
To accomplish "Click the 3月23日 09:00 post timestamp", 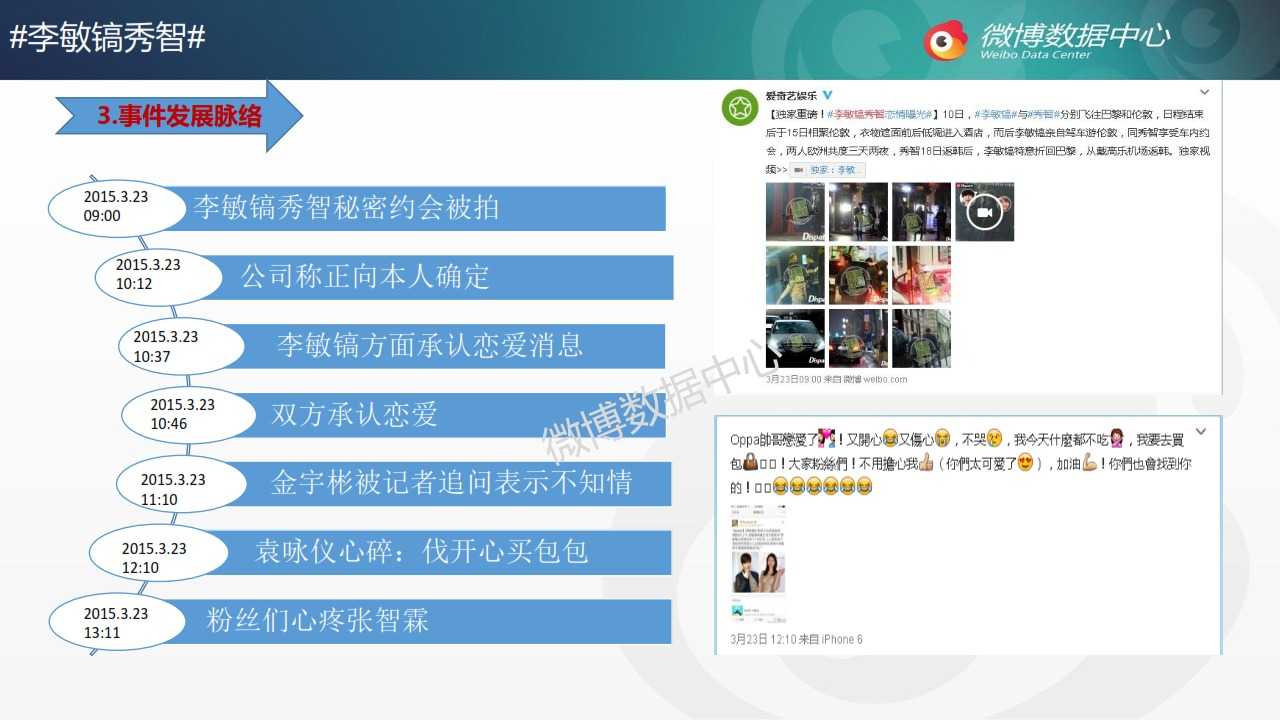I will [793, 380].
